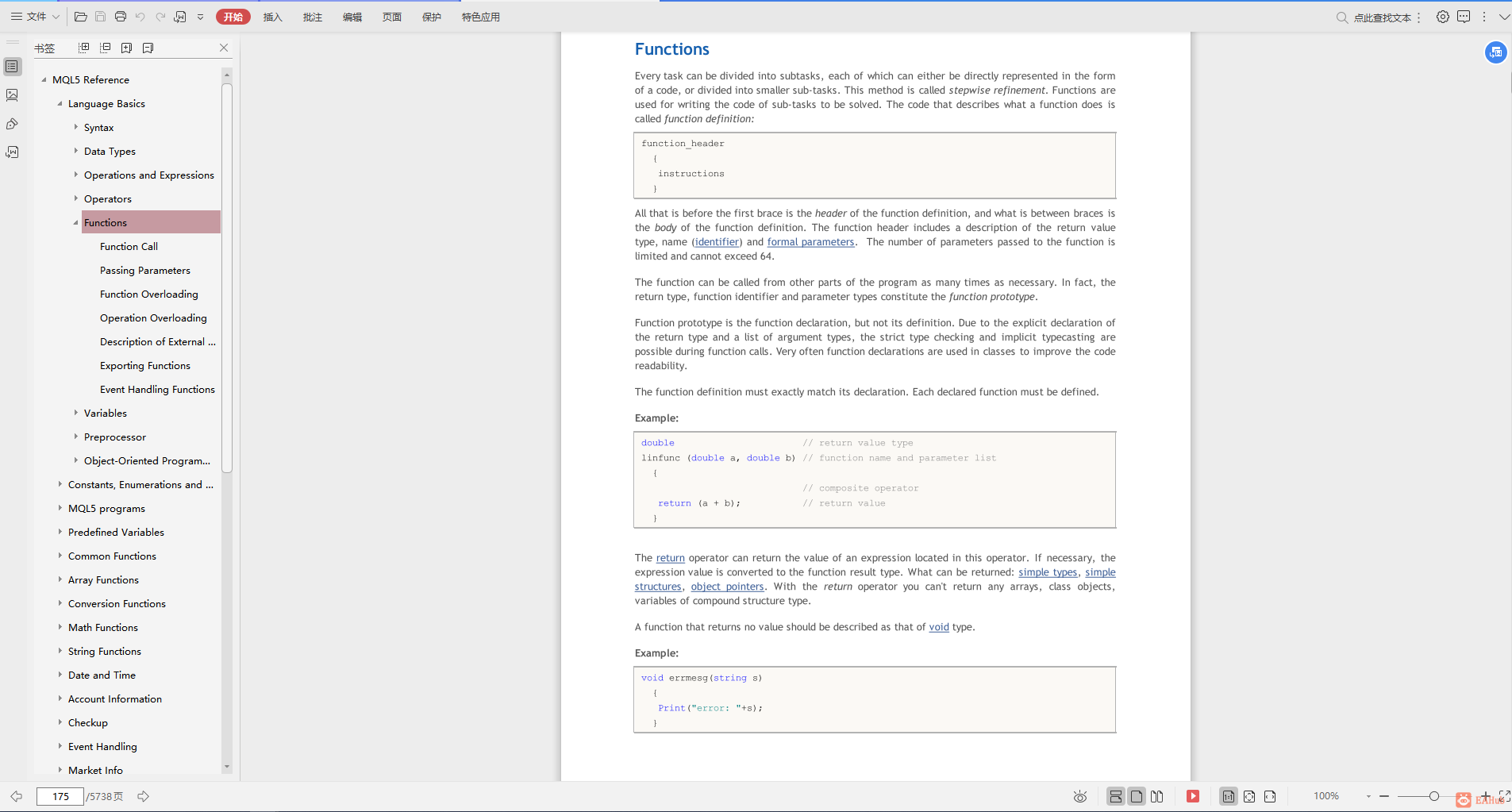Collapse the Functions tree node
This screenshot has width=1512, height=812.
click(x=75, y=223)
